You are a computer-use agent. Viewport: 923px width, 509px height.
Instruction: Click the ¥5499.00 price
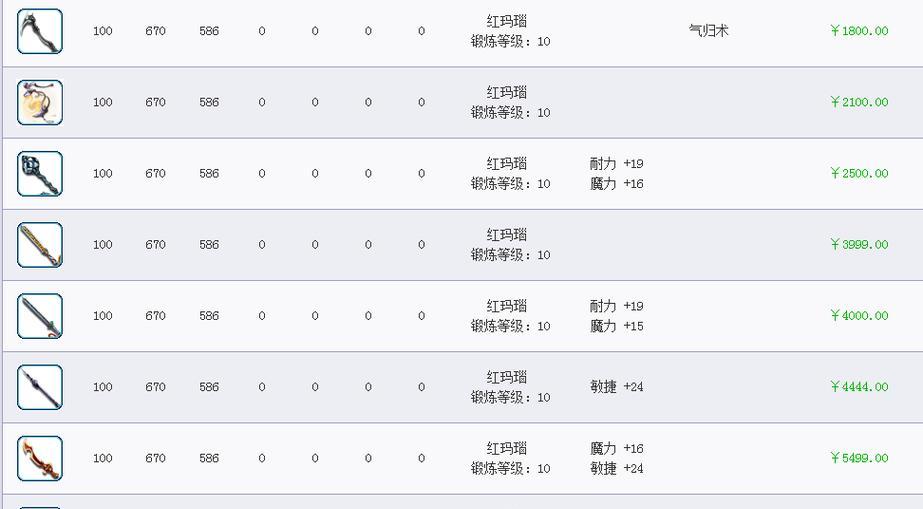tap(859, 458)
